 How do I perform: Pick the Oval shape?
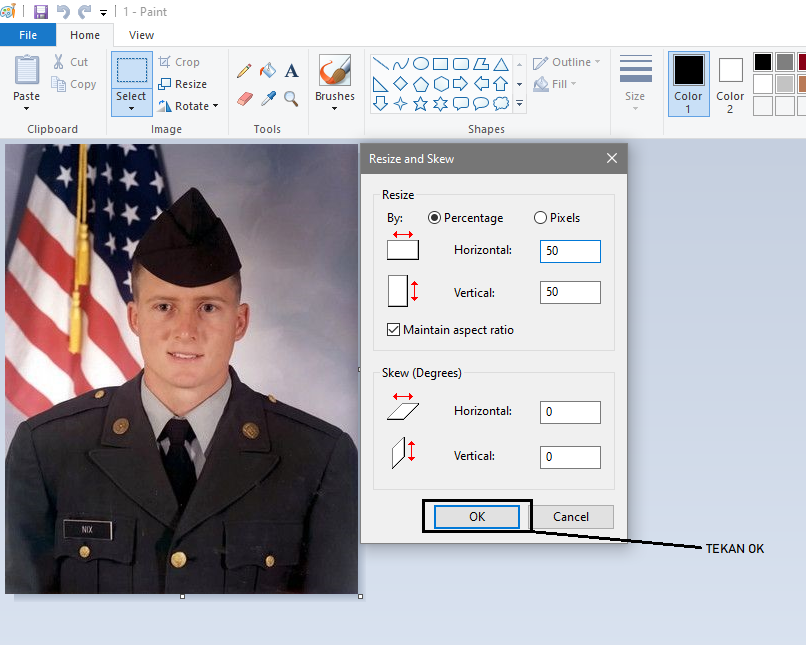point(421,64)
